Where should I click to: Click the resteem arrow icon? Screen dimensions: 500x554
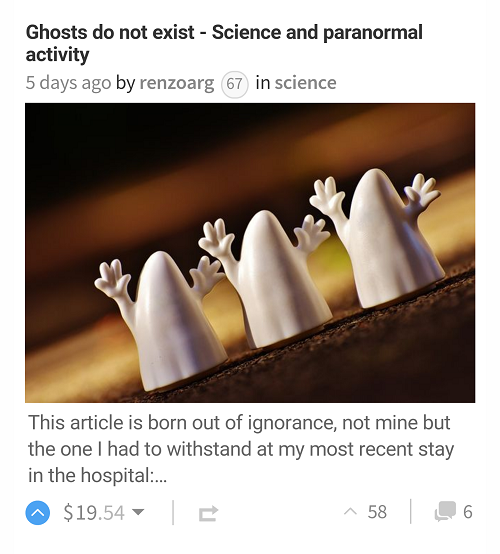click(x=208, y=513)
